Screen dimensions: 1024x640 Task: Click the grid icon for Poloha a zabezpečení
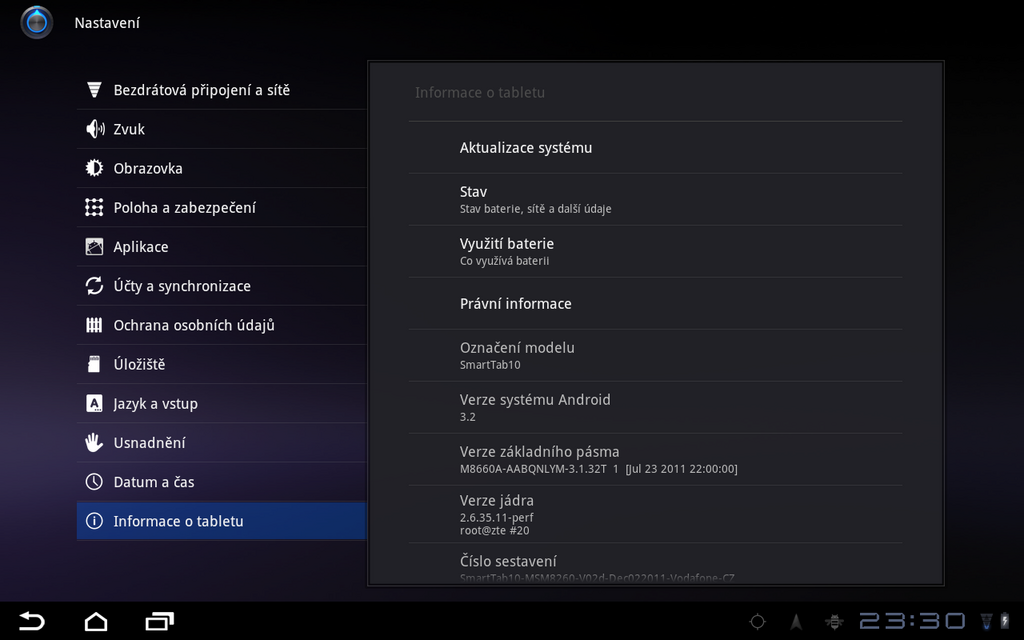(94, 207)
